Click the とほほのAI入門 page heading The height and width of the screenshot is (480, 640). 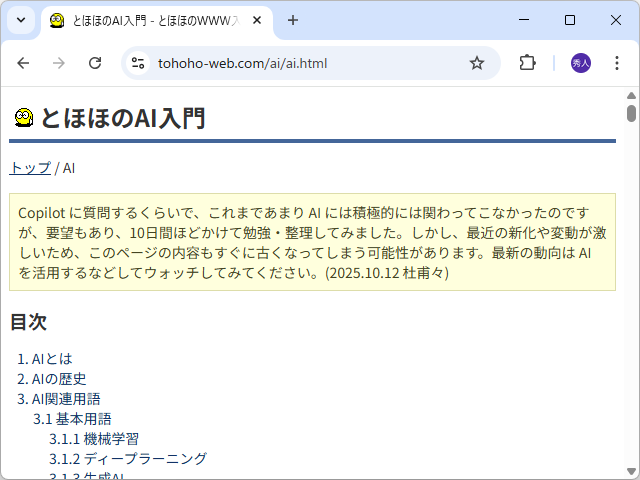[123, 118]
